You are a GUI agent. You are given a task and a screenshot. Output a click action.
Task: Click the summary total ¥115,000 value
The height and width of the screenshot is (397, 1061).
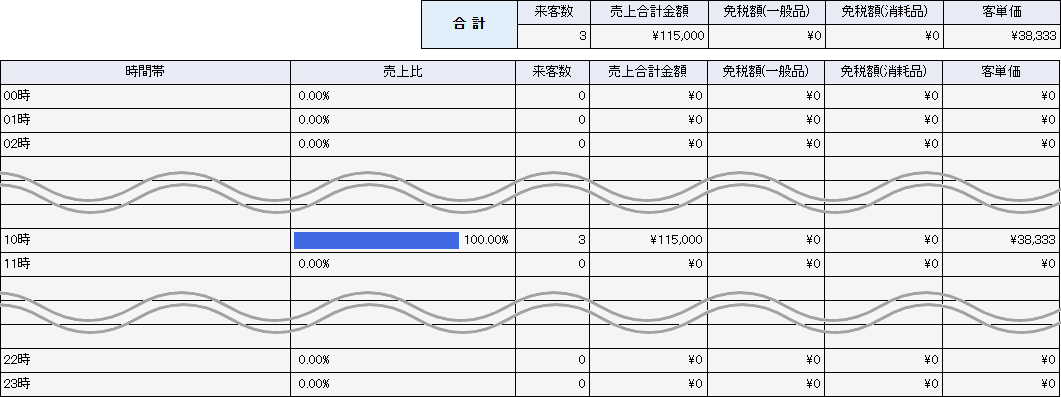(677, 37)
